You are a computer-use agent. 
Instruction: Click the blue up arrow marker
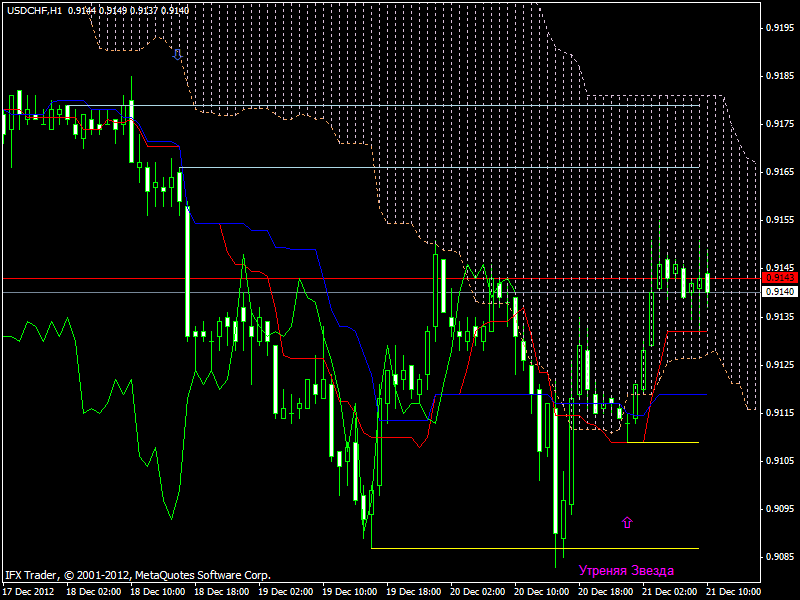pos(627,522)
